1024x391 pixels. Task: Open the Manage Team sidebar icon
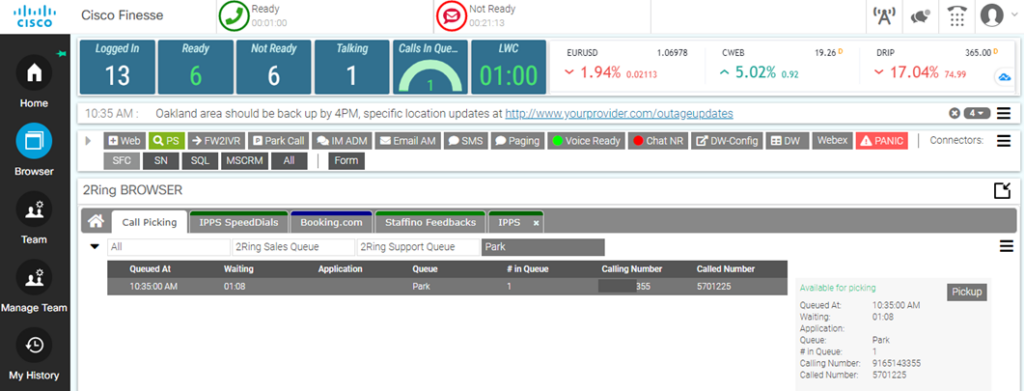[x=34, y=277]
